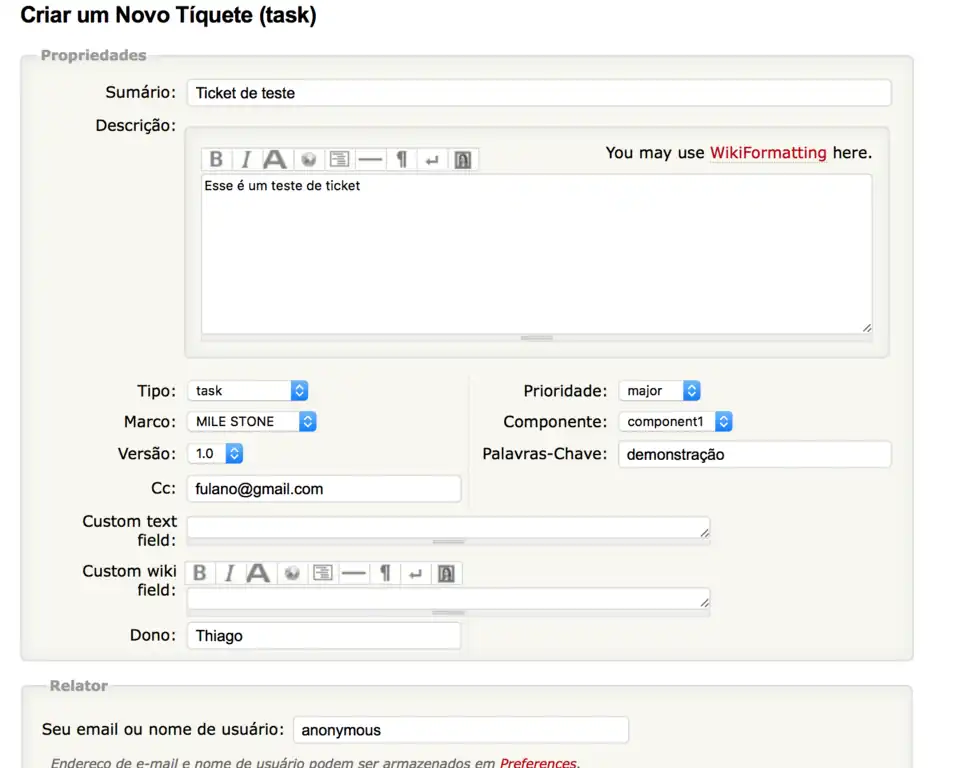Click Italic icon in Descrição toolbar

click(245, 160)
